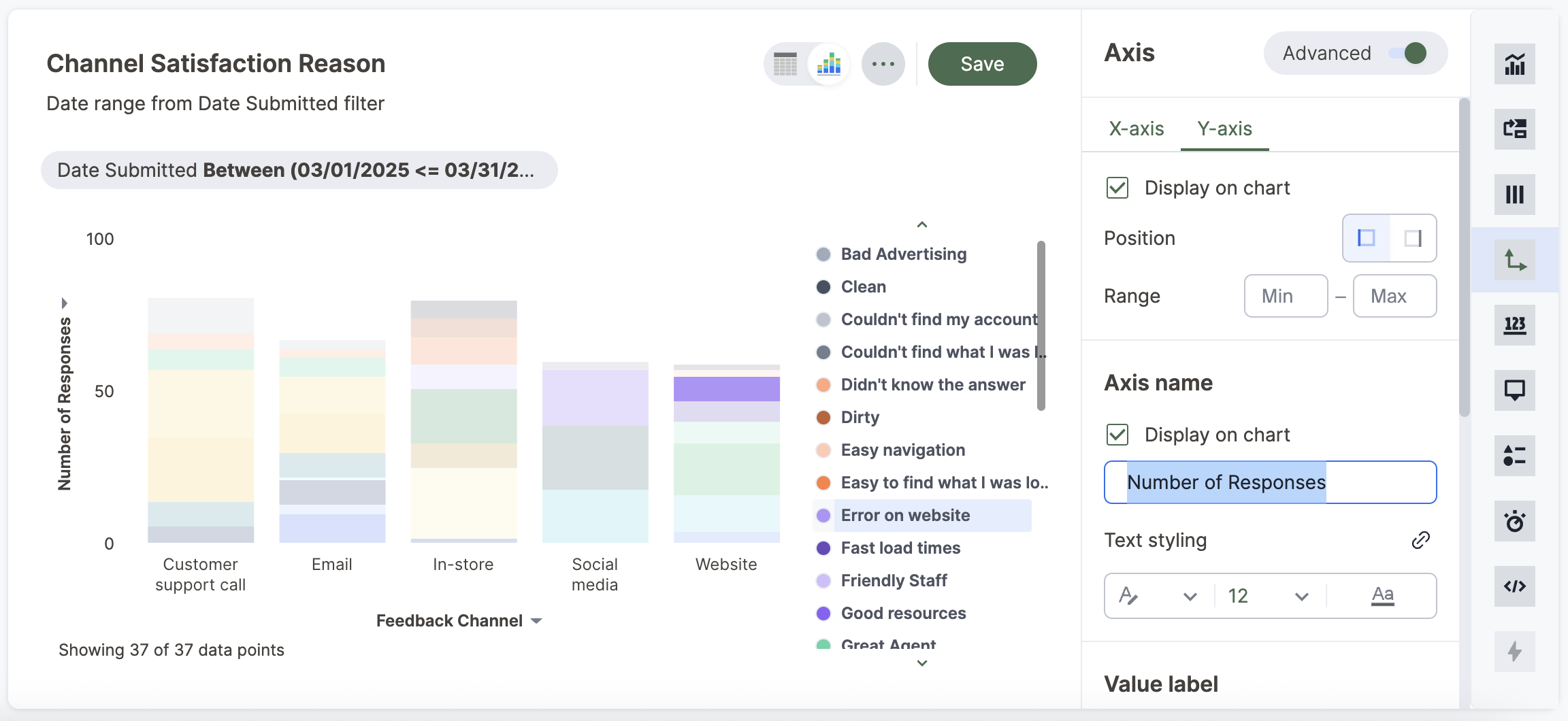Click the Save button

coord(981,64)
